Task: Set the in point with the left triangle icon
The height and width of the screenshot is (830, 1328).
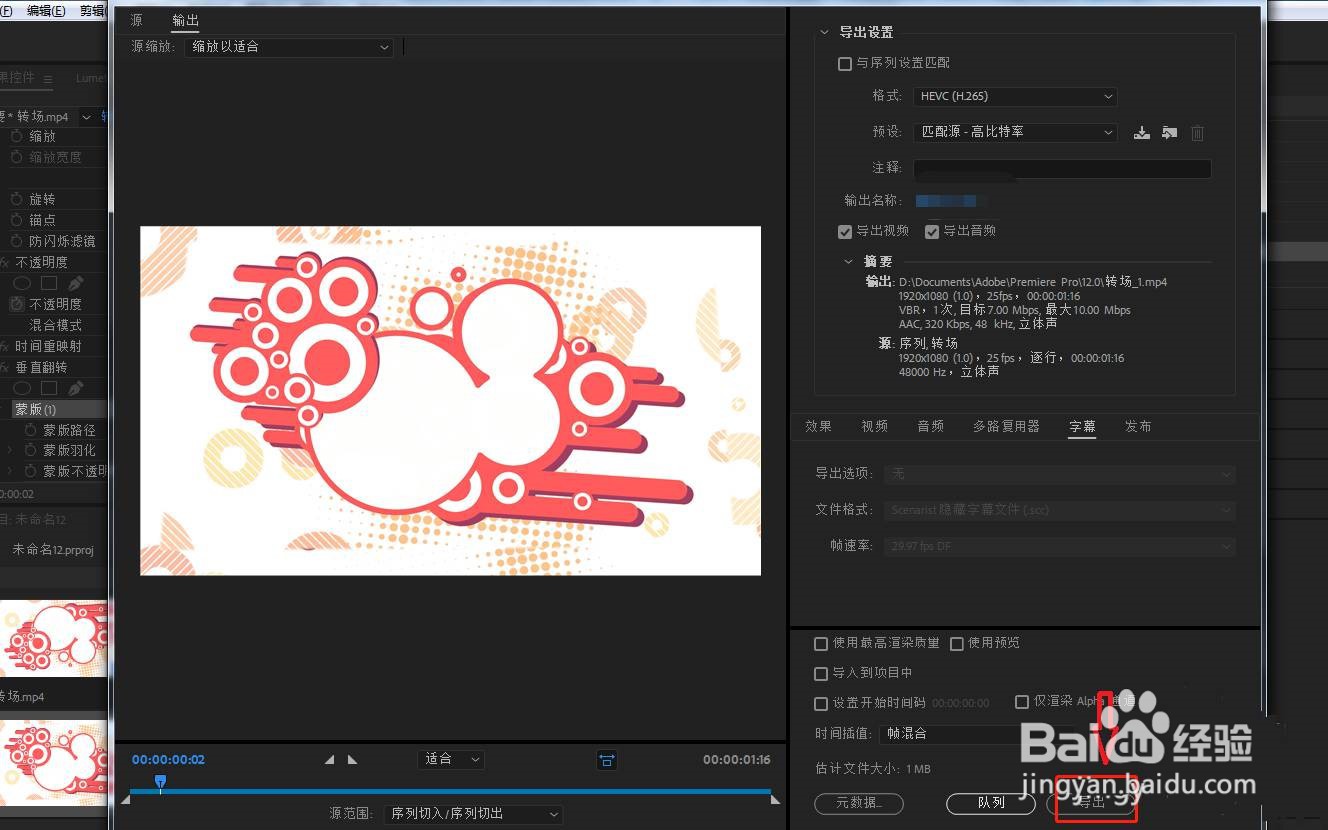Action: (x=330, y=760)
